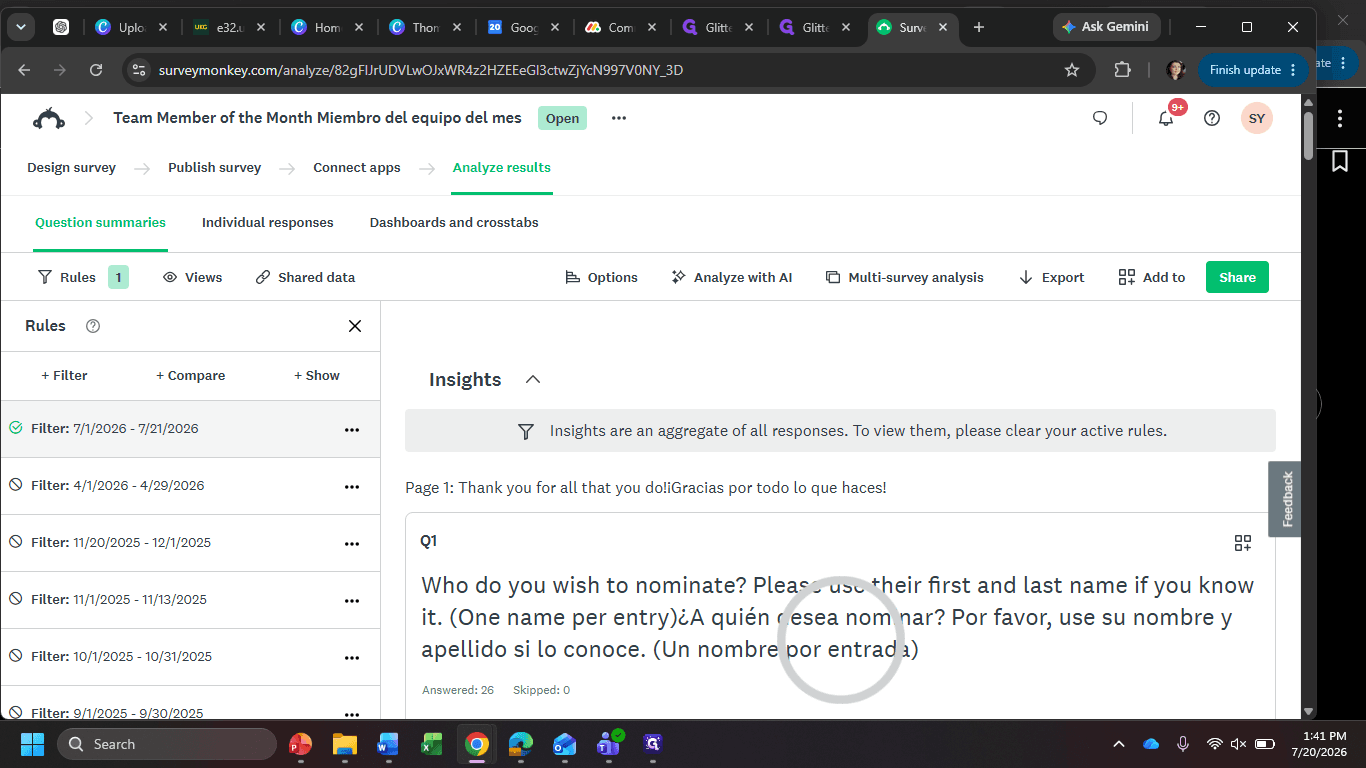
Task: Show hidden system tray icons
Action: coord(1118,744)
